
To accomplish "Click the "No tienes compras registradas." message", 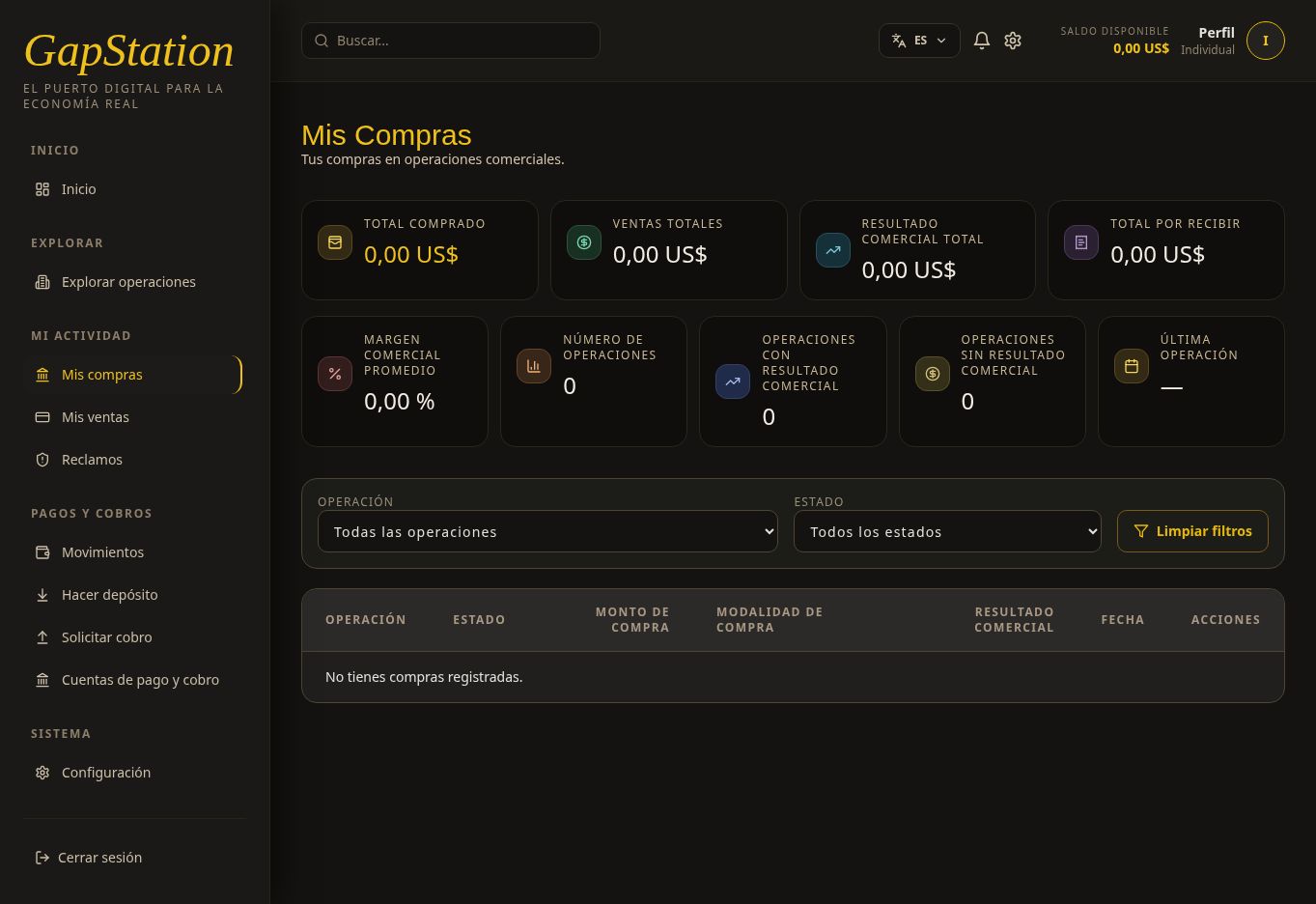I will click(x=424, y=677).
